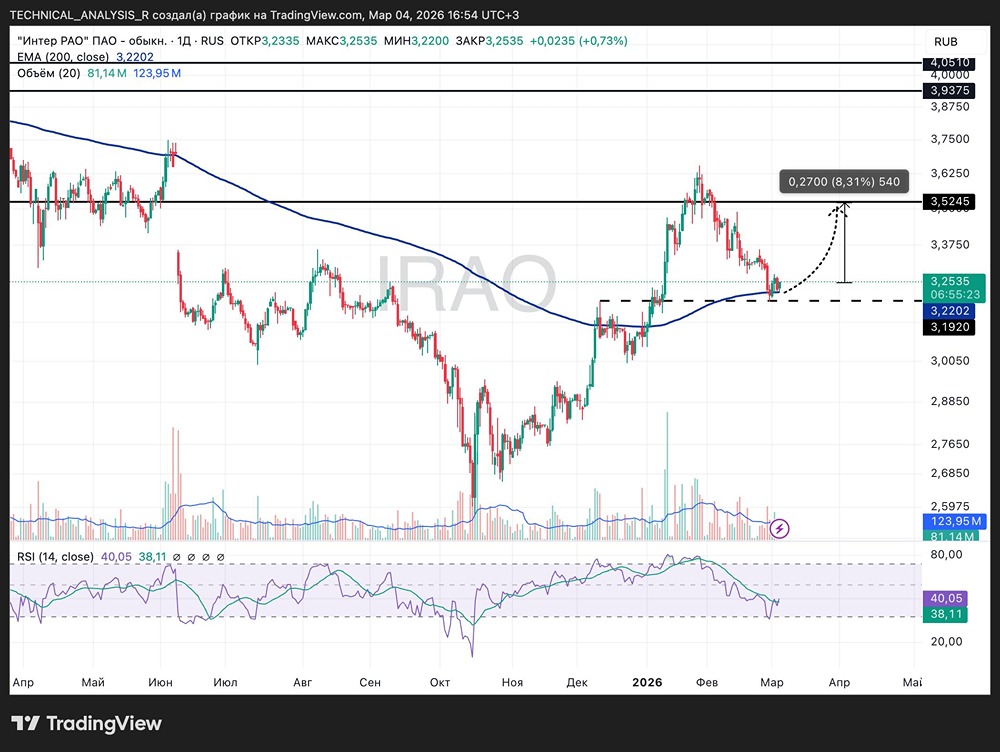Screen dimensions: 1000x752
Task: Click the 80,00 RSI scale label
Action: [946, 554]
